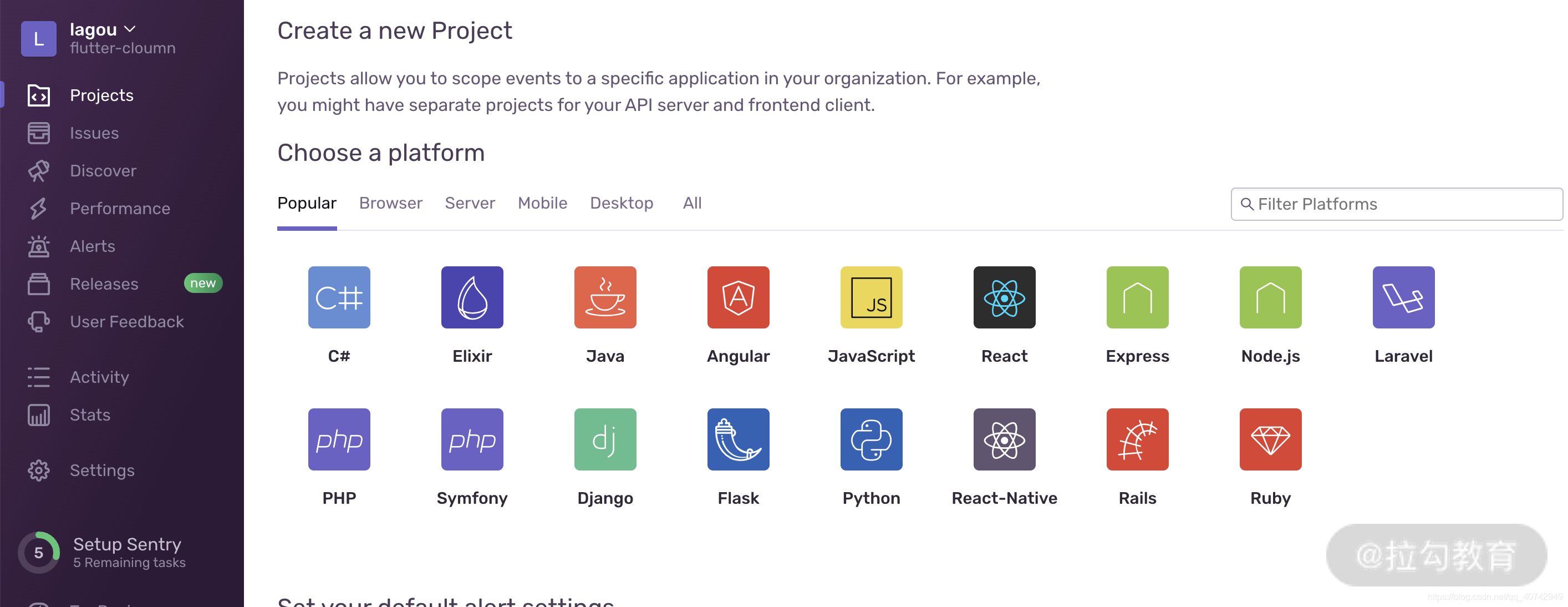
Task: Select the Node.js platform icon
Action: [x=1271, y=297]
